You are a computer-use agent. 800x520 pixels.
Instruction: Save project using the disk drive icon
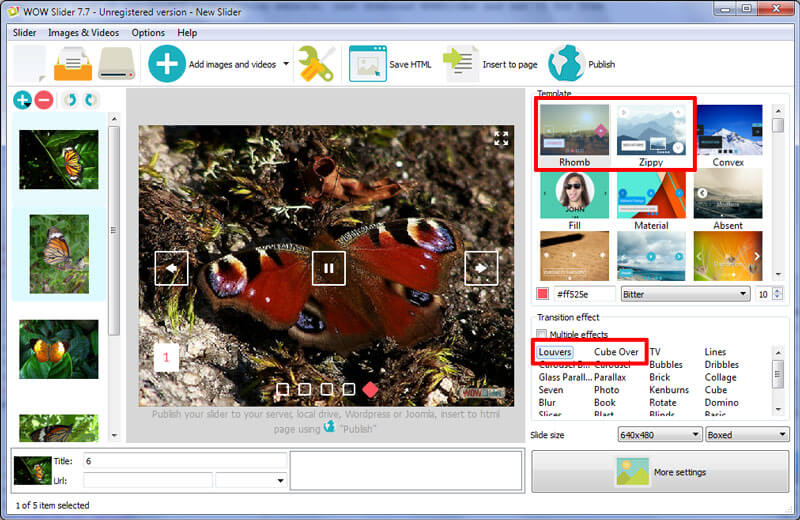click(116, 64)
